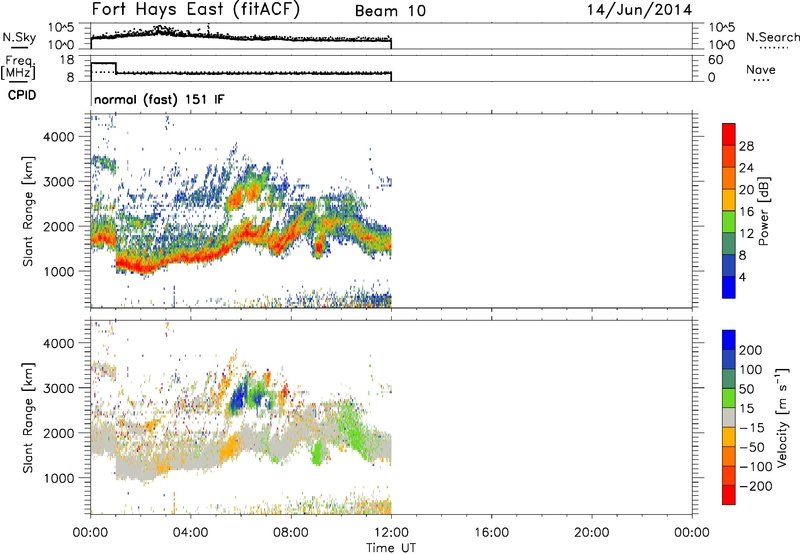Click the "16:00" time axis tick
The width and height of the screenshot is (800, 554).
491,533
